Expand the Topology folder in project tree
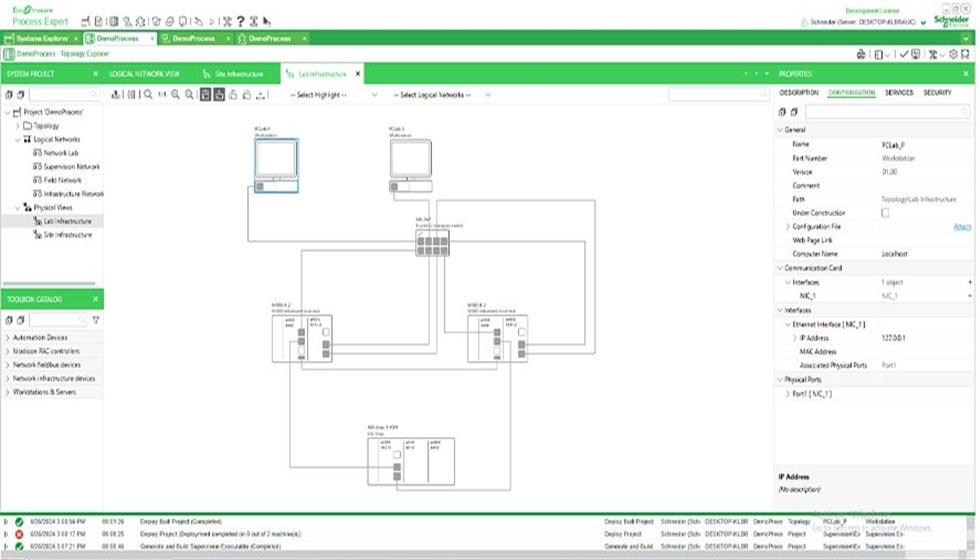Image resolution: width=980 pixels, height=560 pixels. [17, 126]
